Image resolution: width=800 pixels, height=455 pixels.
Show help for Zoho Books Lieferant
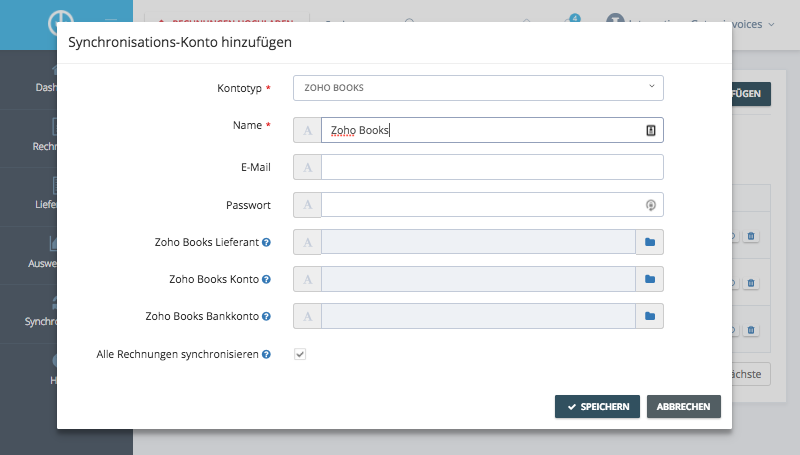[x=266, y=242]
